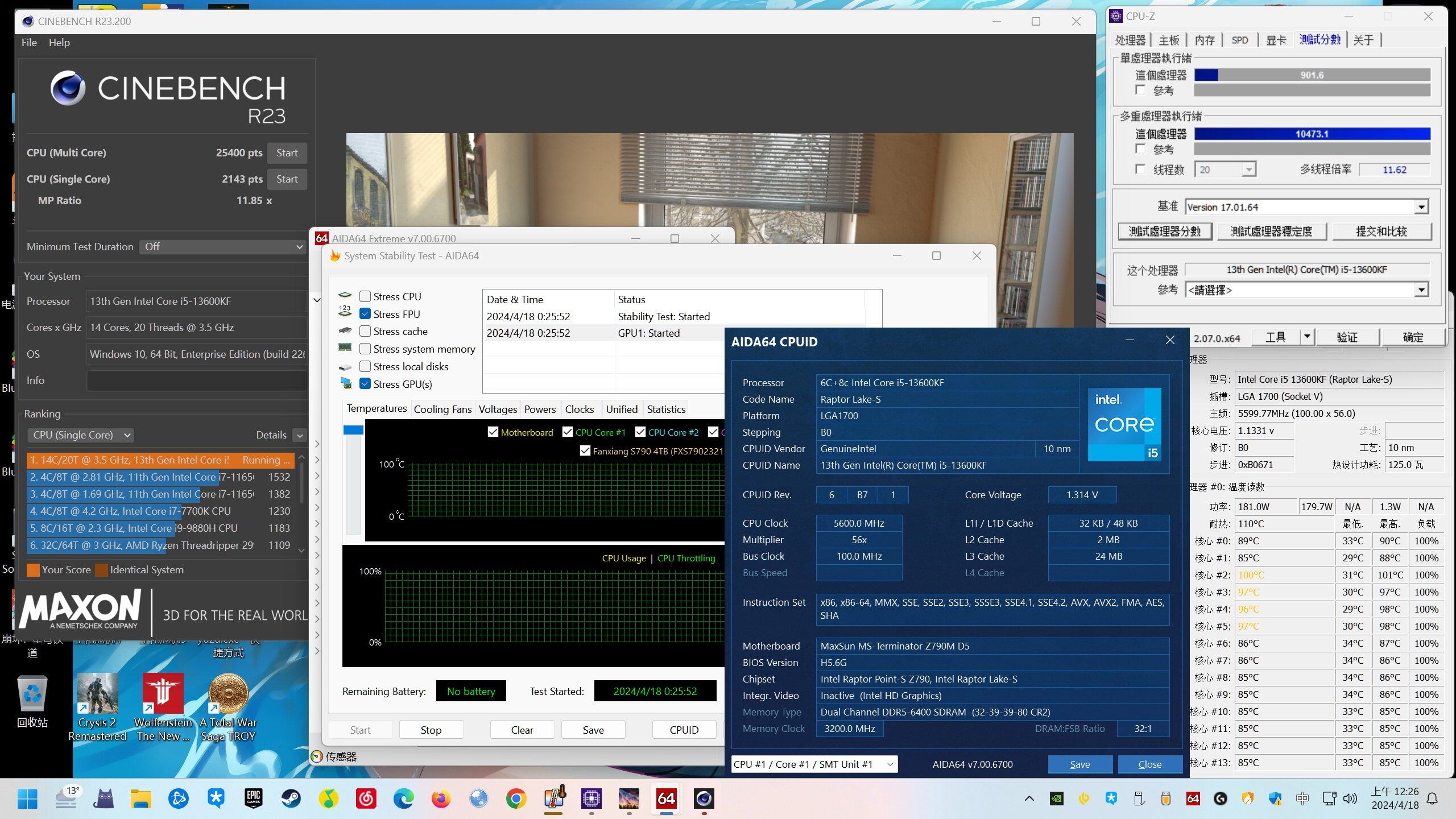Viewport: 1456px width, 819px height.
Task: Toggle the Motherboard temperature graph checkbox
Action: [493, 432]
